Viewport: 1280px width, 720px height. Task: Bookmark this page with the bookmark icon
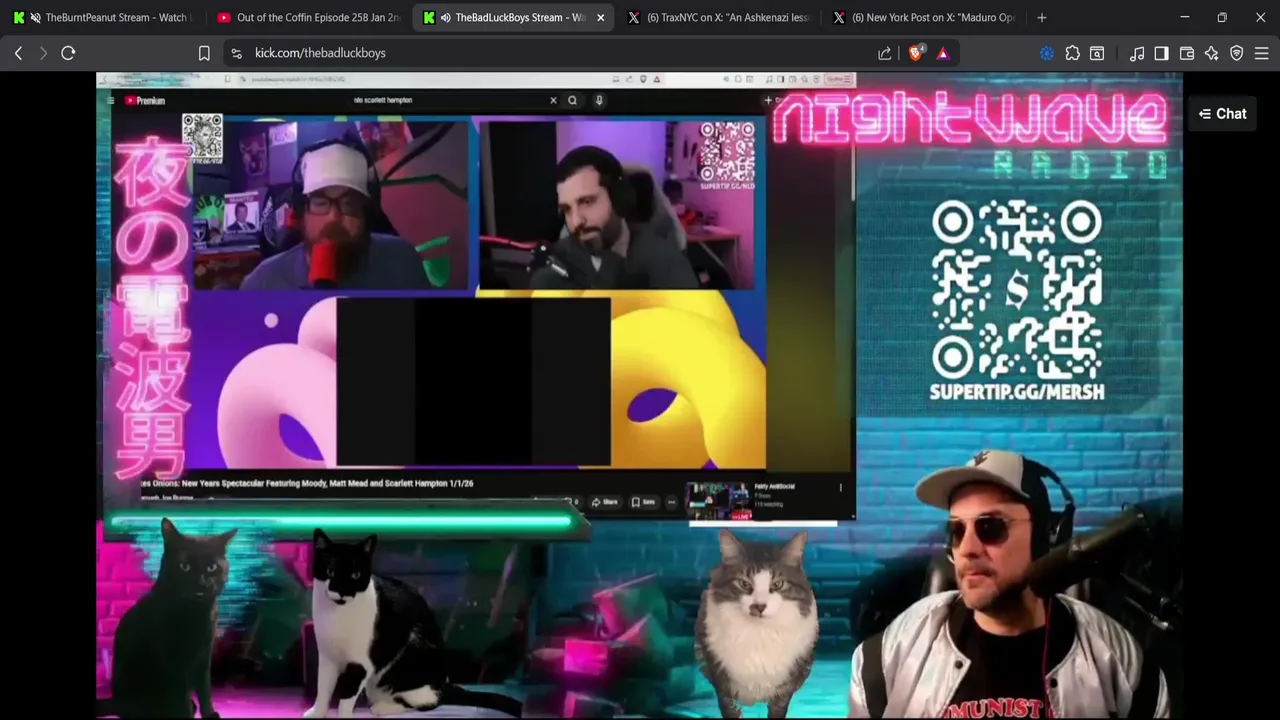204,53
